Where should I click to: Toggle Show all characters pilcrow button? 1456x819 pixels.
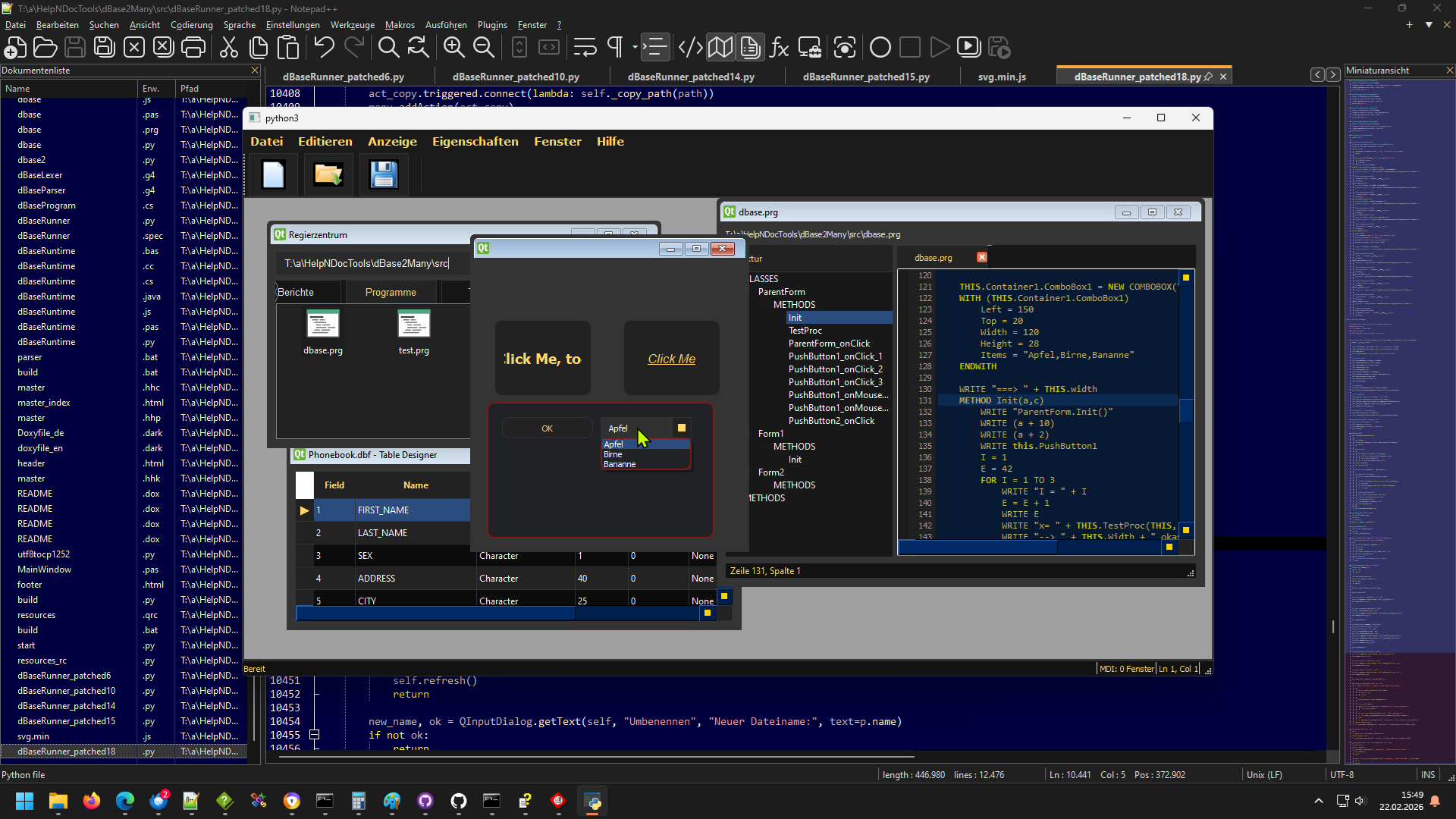615,48
